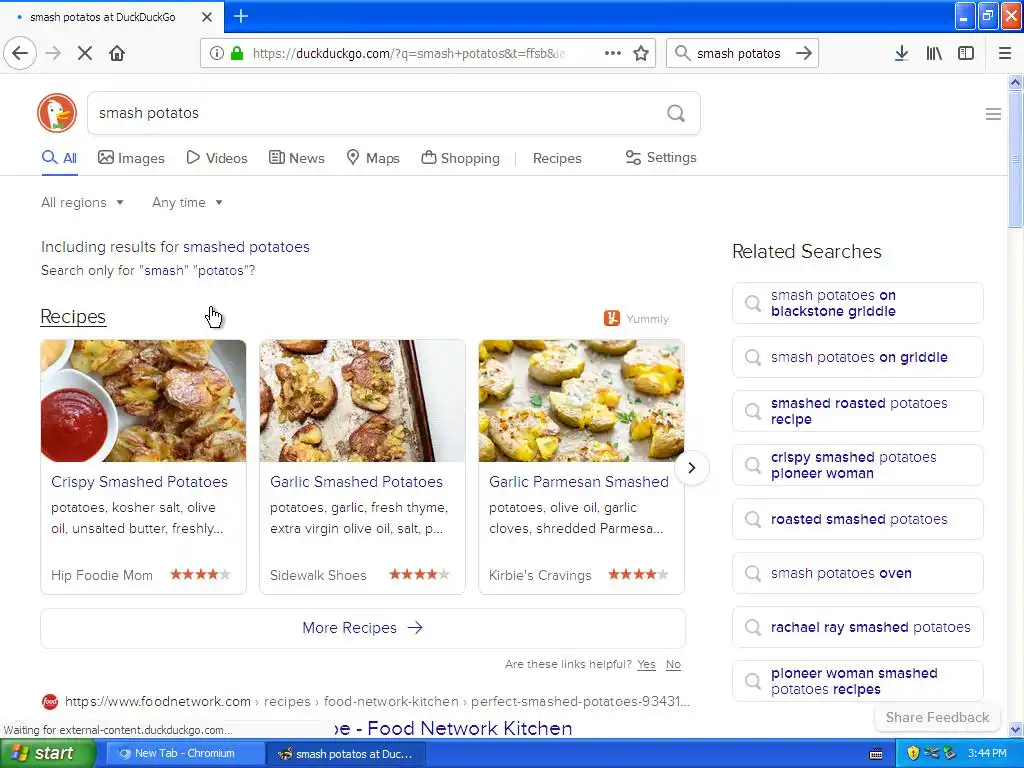The image size is (1024, 768).
Task: Click the green padlock security icon
Action: 237,53
